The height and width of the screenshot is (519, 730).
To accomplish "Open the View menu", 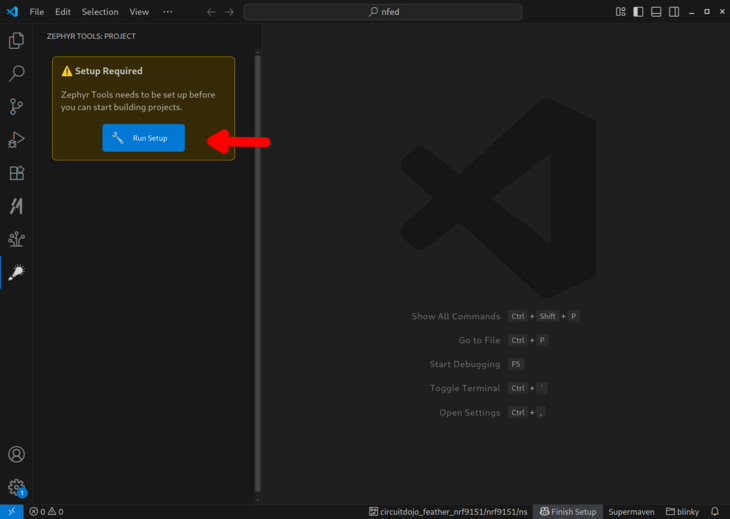I will (139, 12).
